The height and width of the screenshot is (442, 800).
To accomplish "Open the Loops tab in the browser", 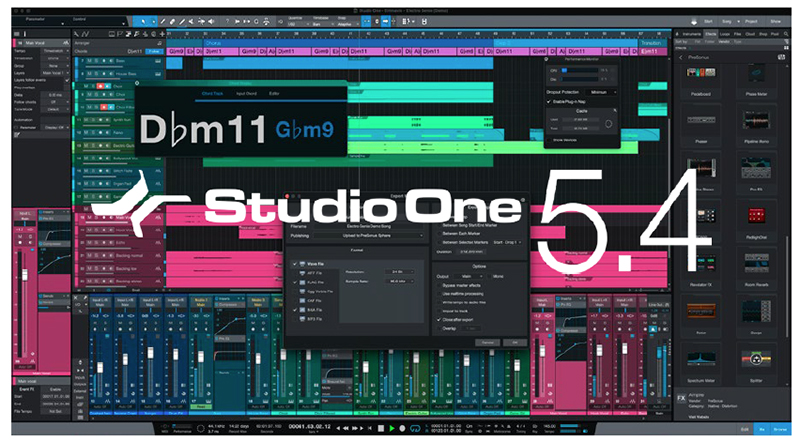I will coord(725,34).
